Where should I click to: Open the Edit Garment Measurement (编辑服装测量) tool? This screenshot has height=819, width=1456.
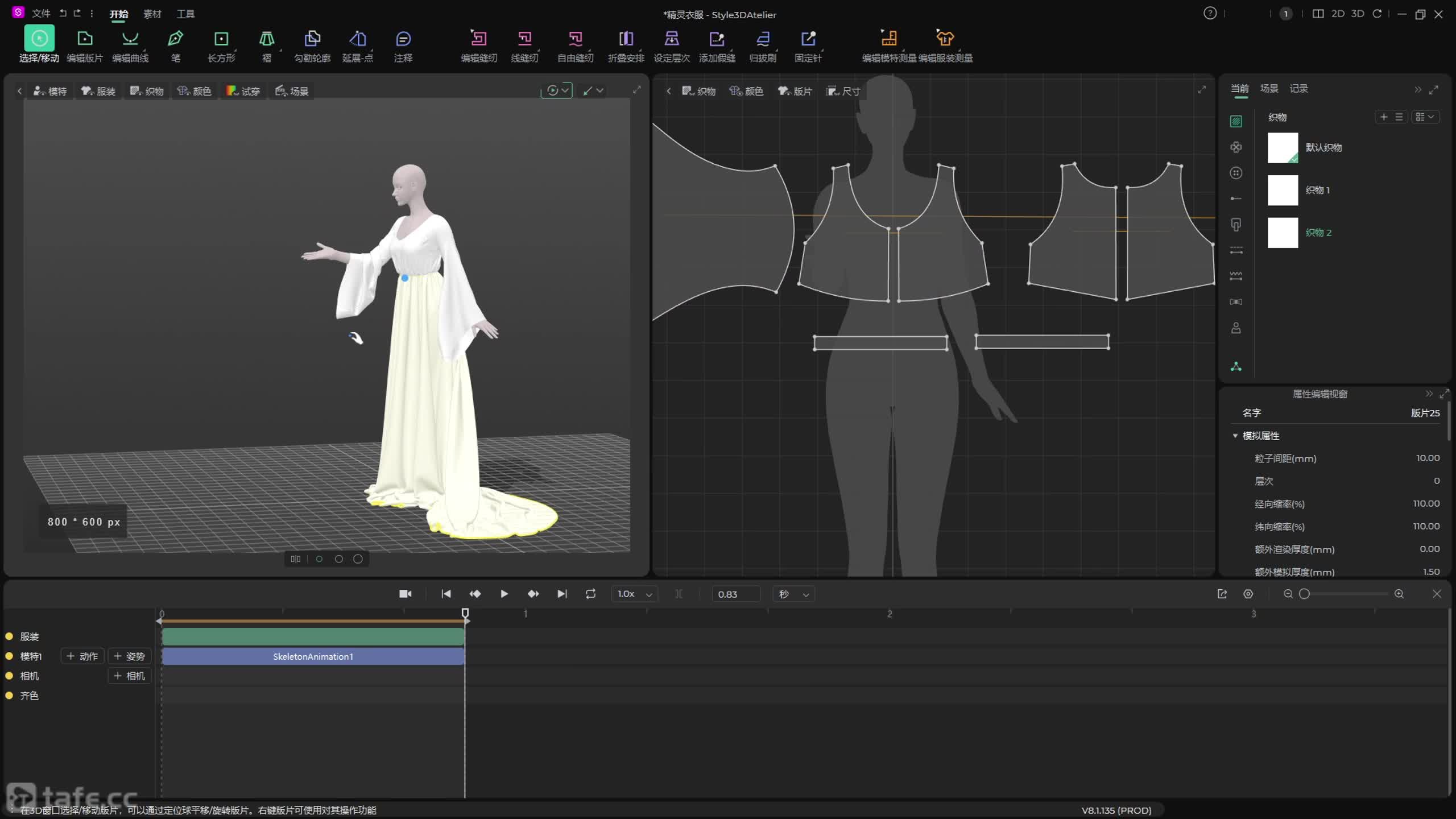tap(945, 39)
